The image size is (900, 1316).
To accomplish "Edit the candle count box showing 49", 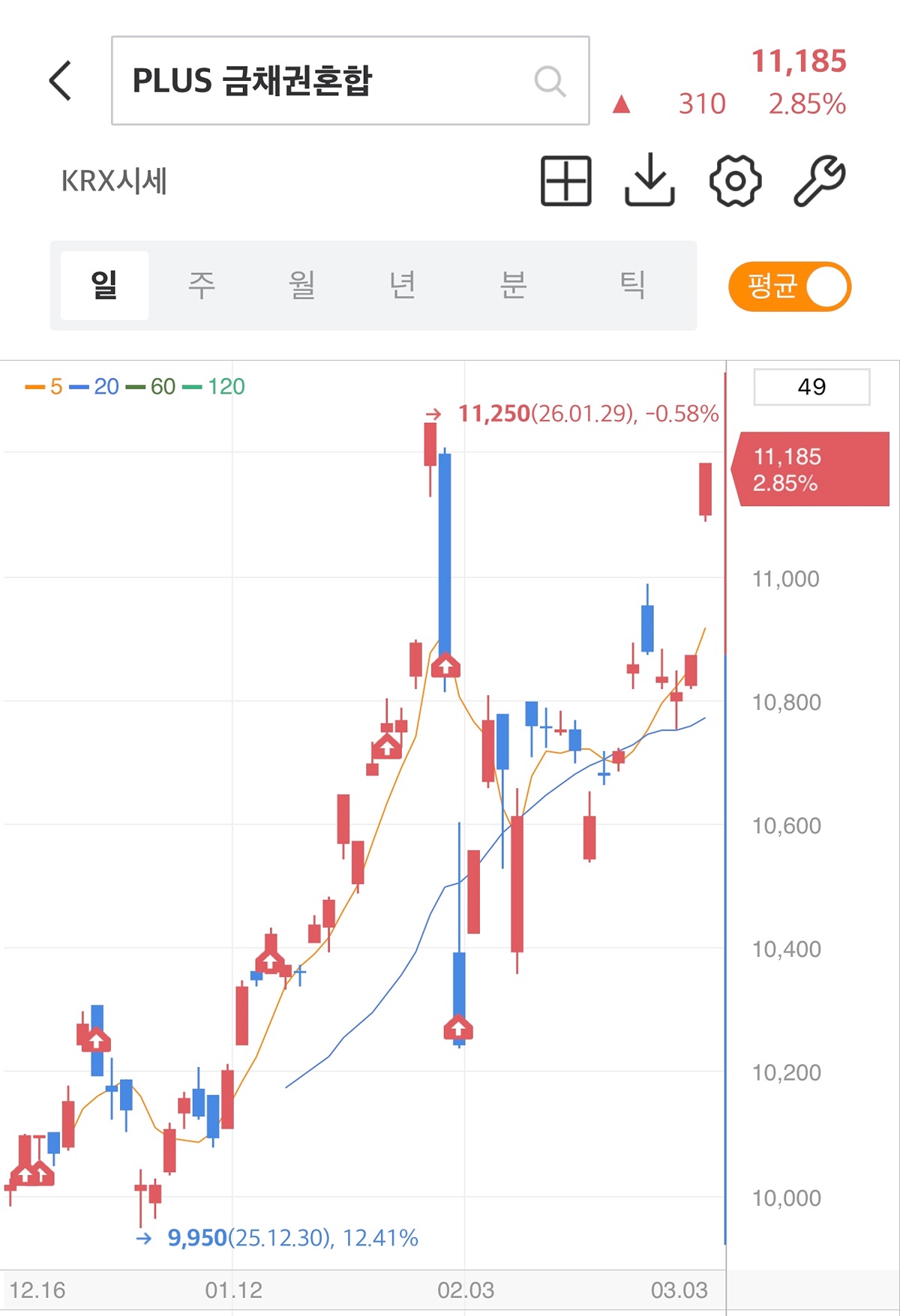I will click(811, 387).
